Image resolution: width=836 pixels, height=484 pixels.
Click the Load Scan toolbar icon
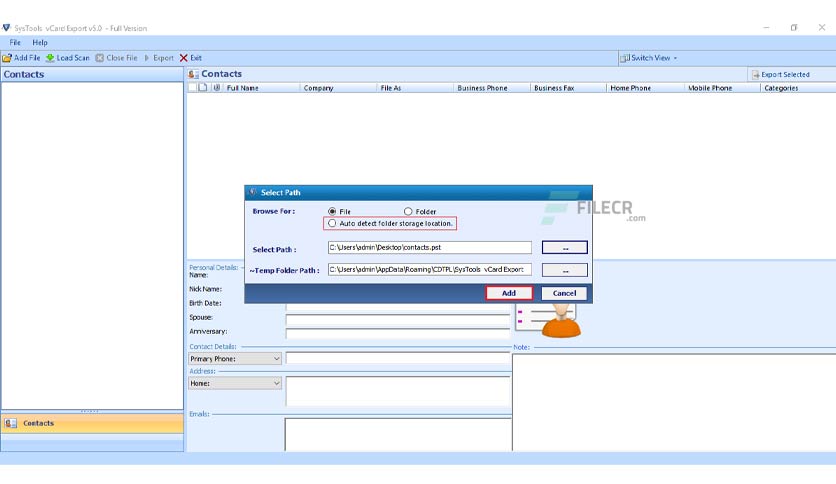50,58
